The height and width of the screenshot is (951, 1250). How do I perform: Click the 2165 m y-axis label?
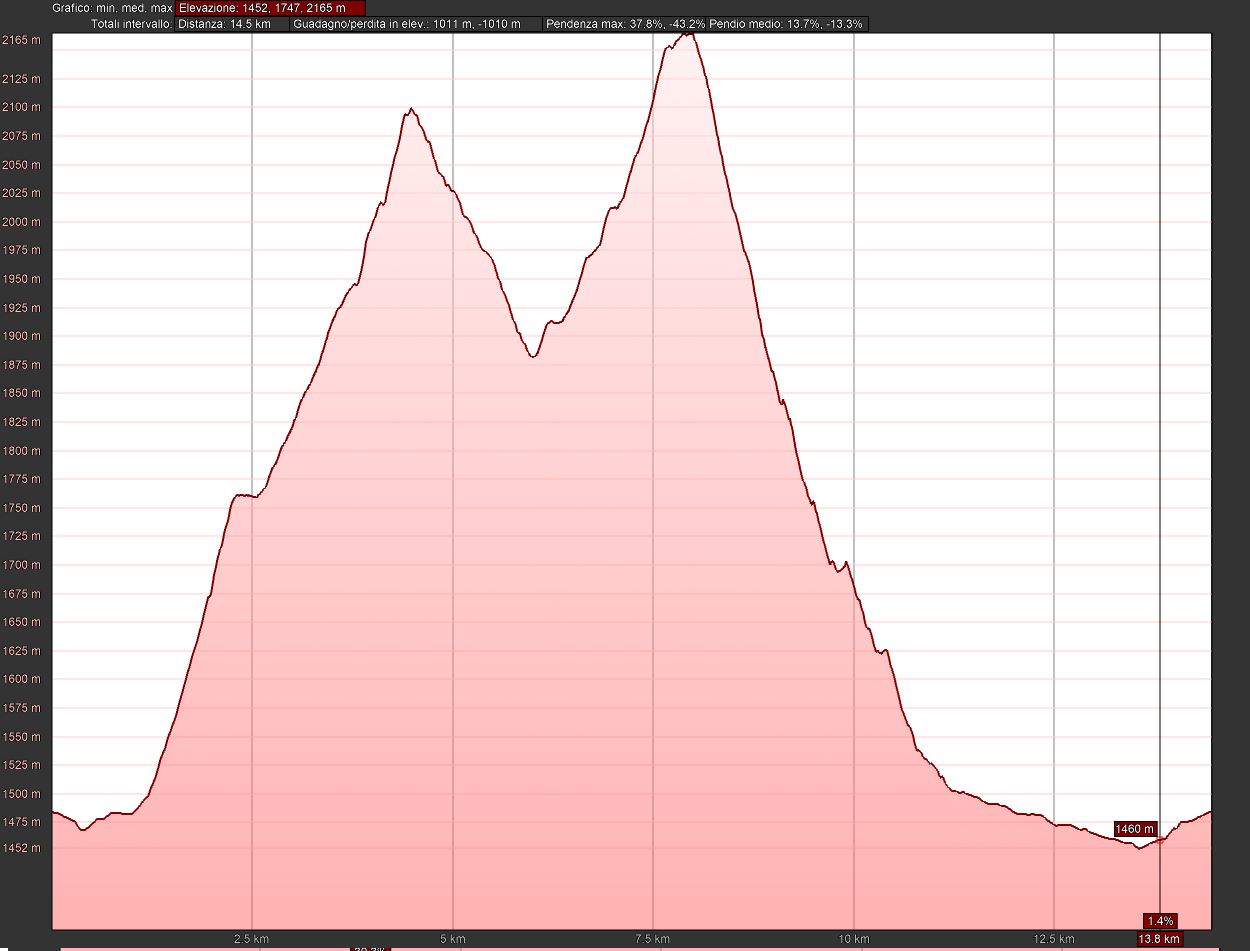[x=22, y=40]
